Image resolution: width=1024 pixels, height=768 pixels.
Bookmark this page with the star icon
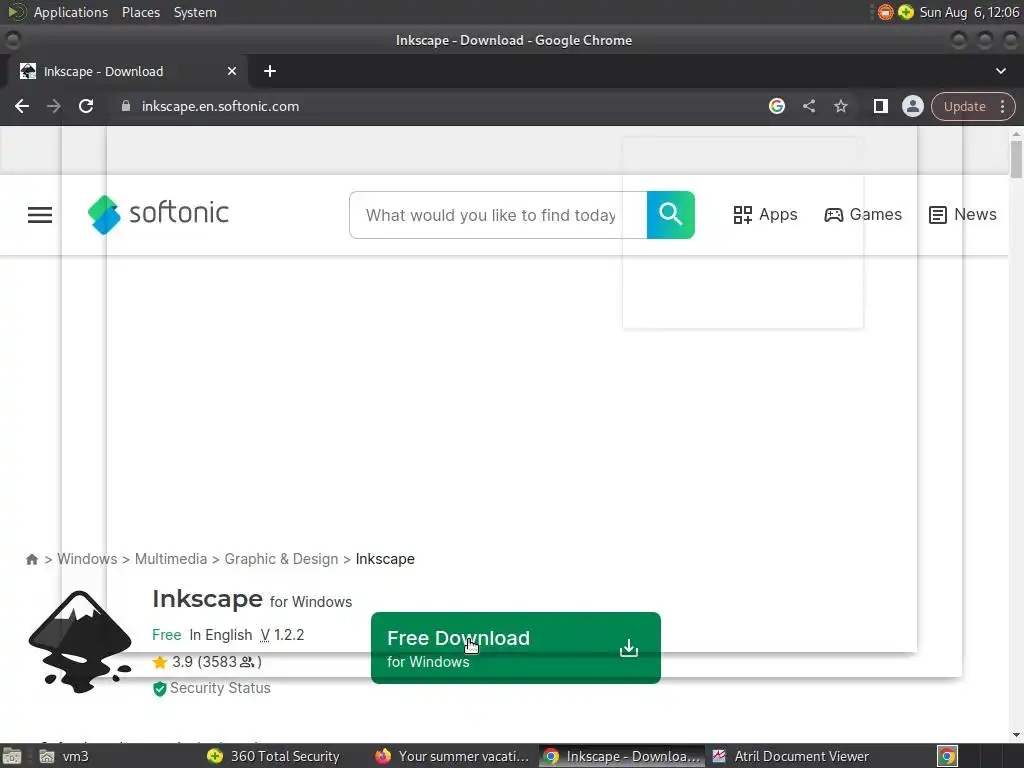840,106
